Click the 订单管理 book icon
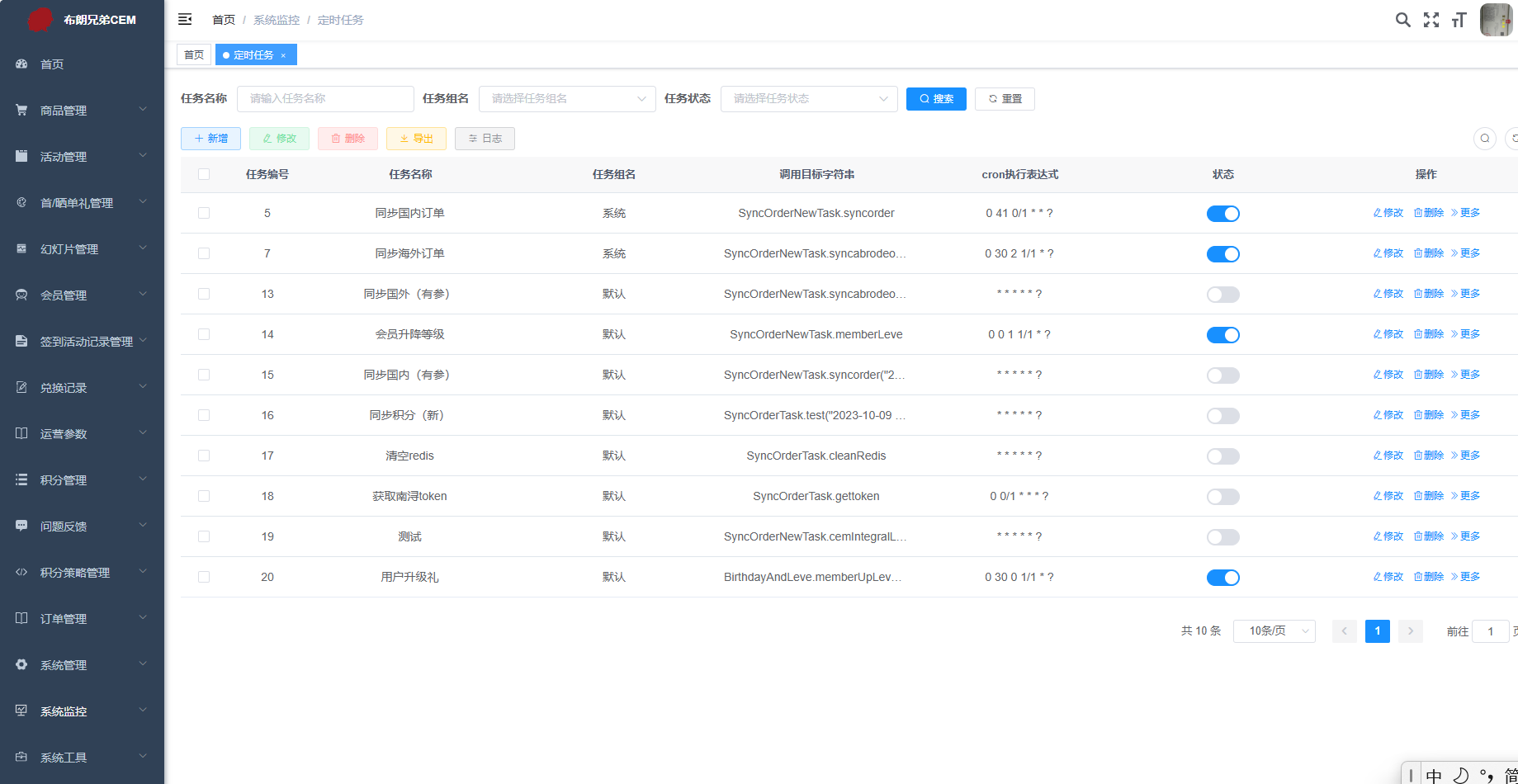The image size is (1518, 784). pos(21,618)
